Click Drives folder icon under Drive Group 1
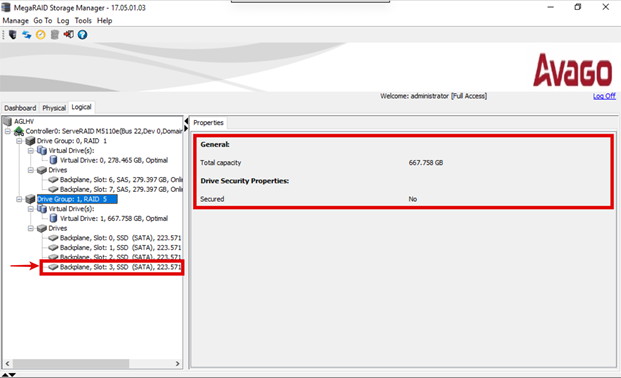 pos(42,228)
